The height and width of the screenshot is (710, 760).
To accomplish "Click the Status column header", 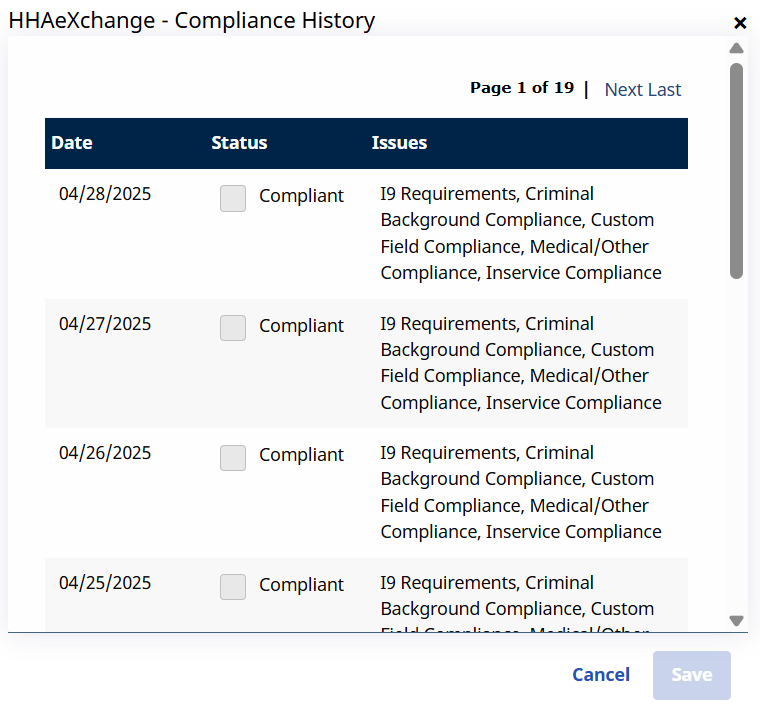I will coord(239,143).
